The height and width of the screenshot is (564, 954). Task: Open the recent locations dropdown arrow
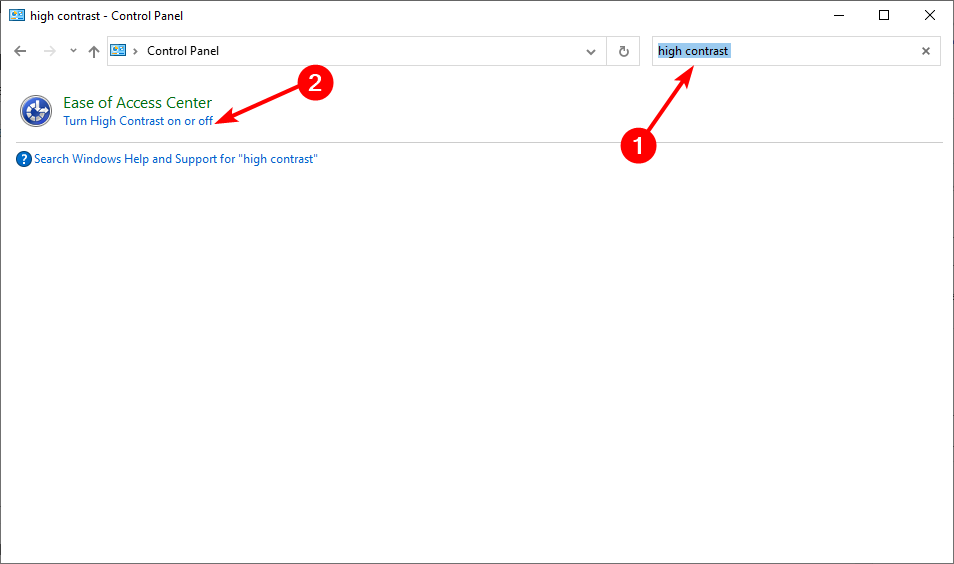[x=73, y=51]
